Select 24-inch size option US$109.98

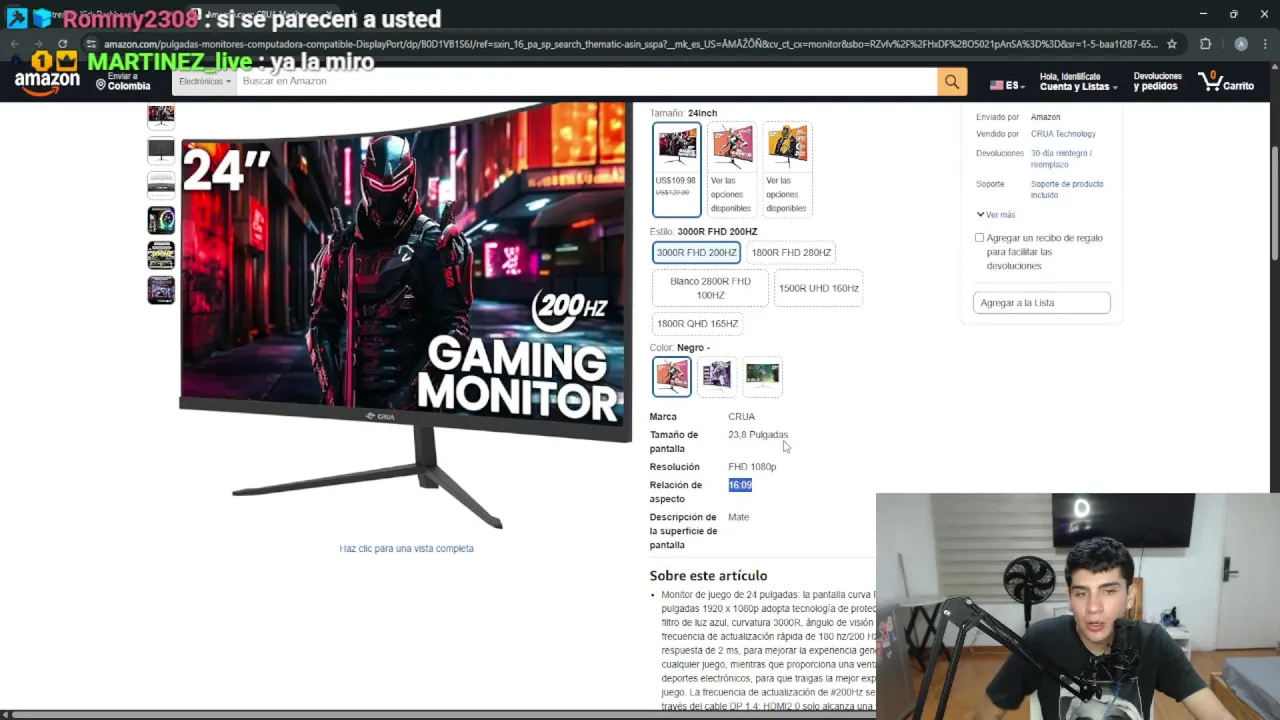(x=677, y=169)
